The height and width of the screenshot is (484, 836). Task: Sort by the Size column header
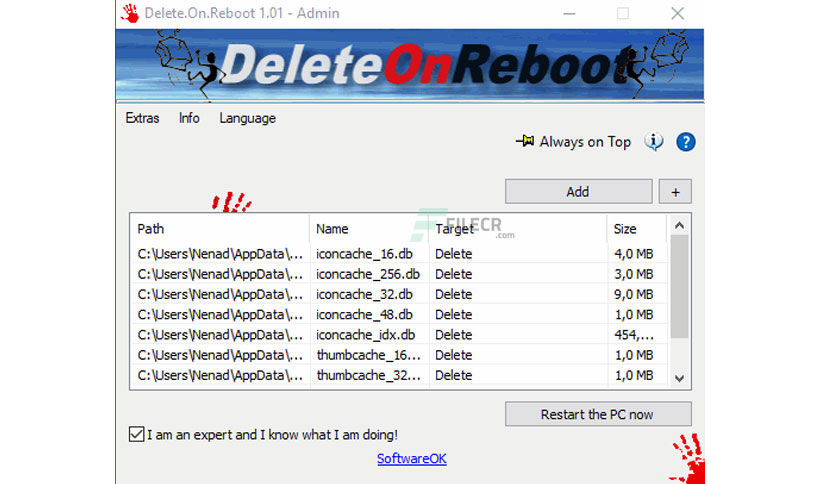pos(637,229)
